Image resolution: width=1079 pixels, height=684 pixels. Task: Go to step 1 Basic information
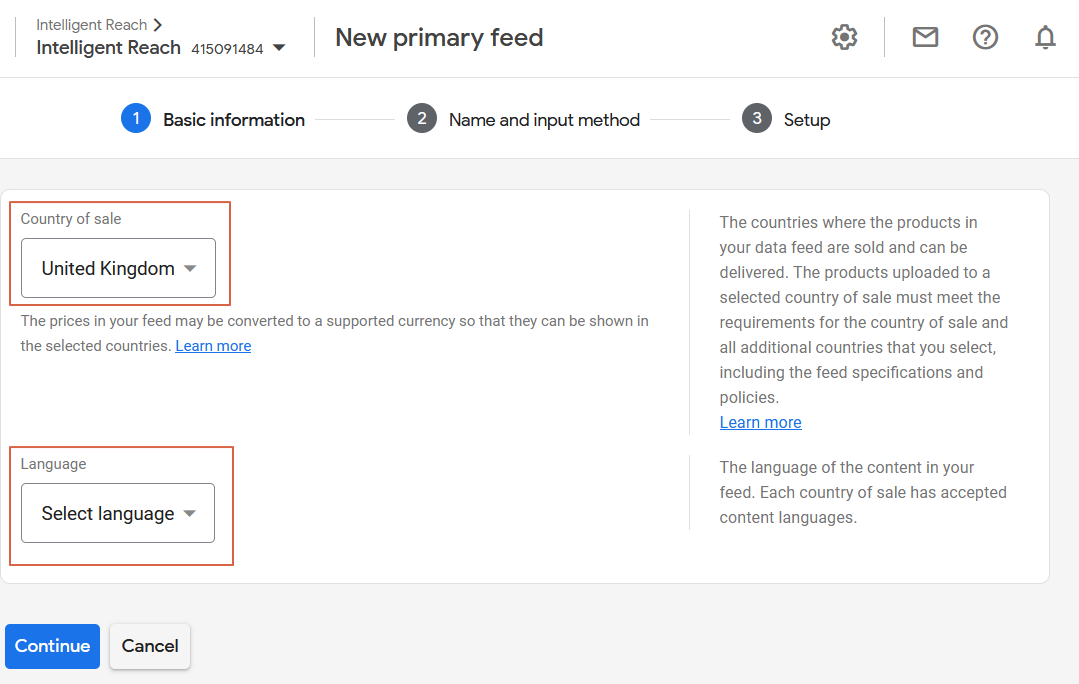[x=213, y=119]
